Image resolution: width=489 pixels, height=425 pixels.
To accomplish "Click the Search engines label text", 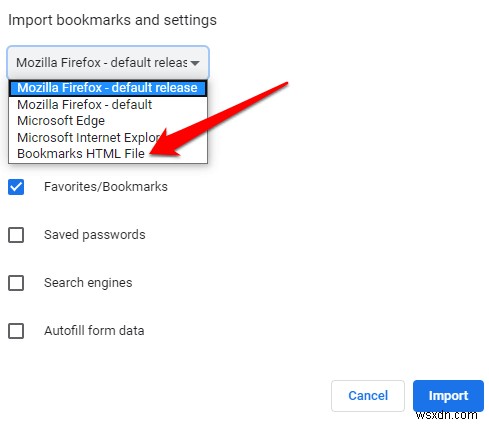I will (x=88, y=283).
